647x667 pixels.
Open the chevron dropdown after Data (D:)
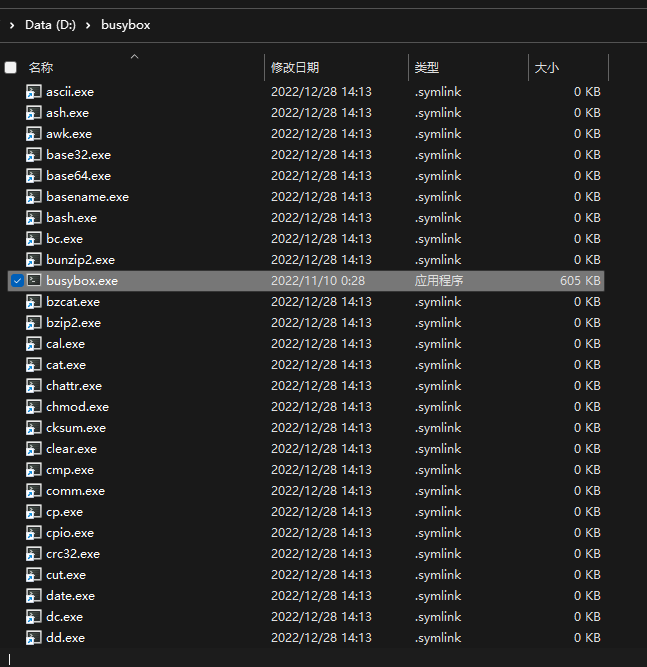point(87,24)
